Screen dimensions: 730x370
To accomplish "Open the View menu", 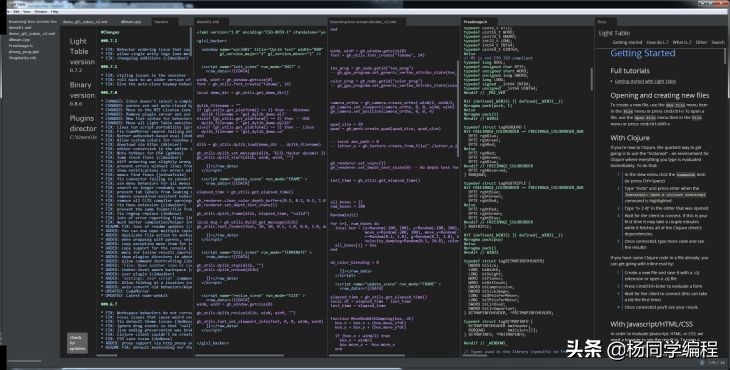I will [x=27, y=11].
